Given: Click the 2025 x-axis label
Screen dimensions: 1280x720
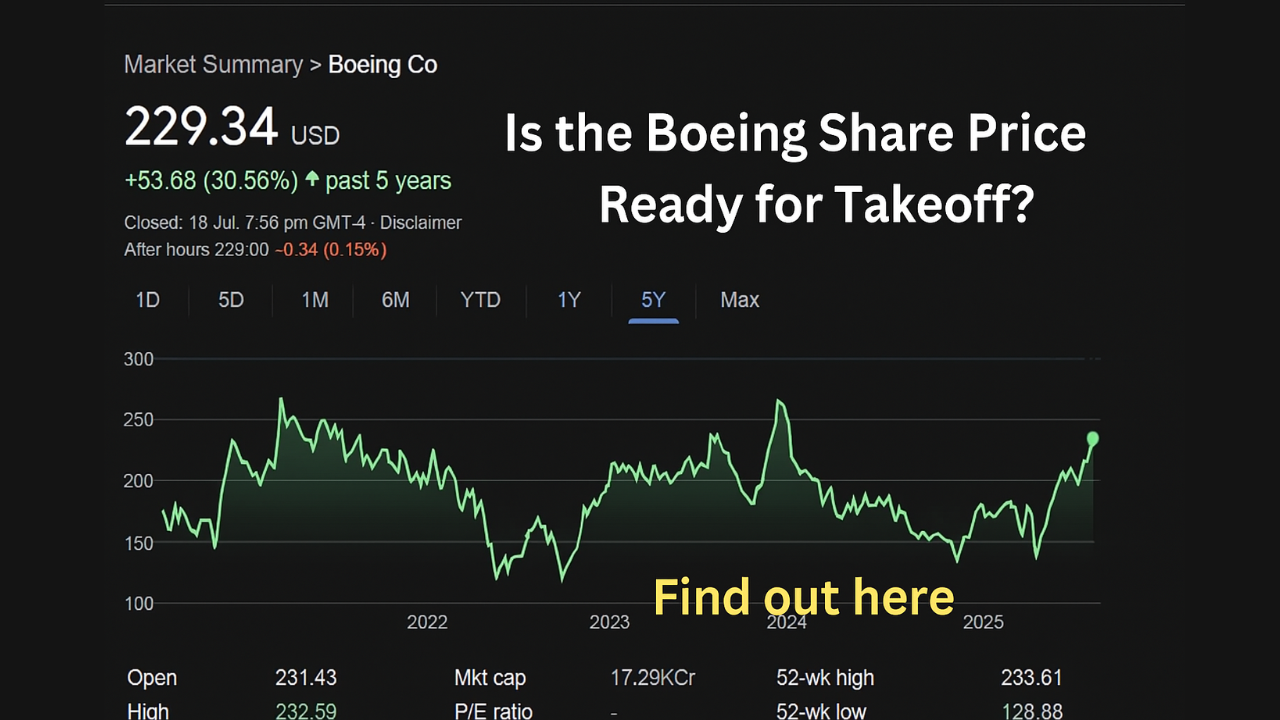Looking at the screenshot, I should pyautogui.click(x=983, y=622).
